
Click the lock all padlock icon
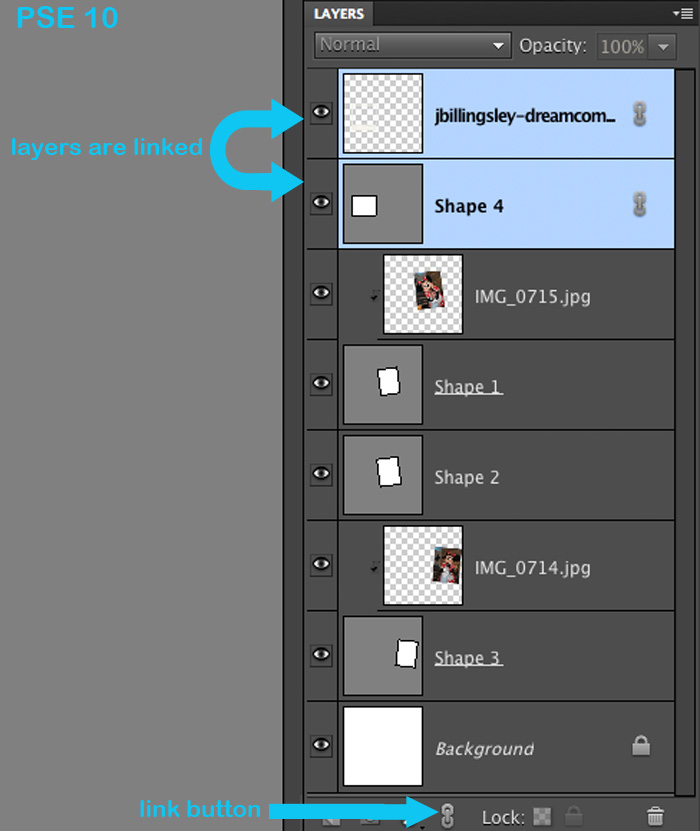click(574, 816)
